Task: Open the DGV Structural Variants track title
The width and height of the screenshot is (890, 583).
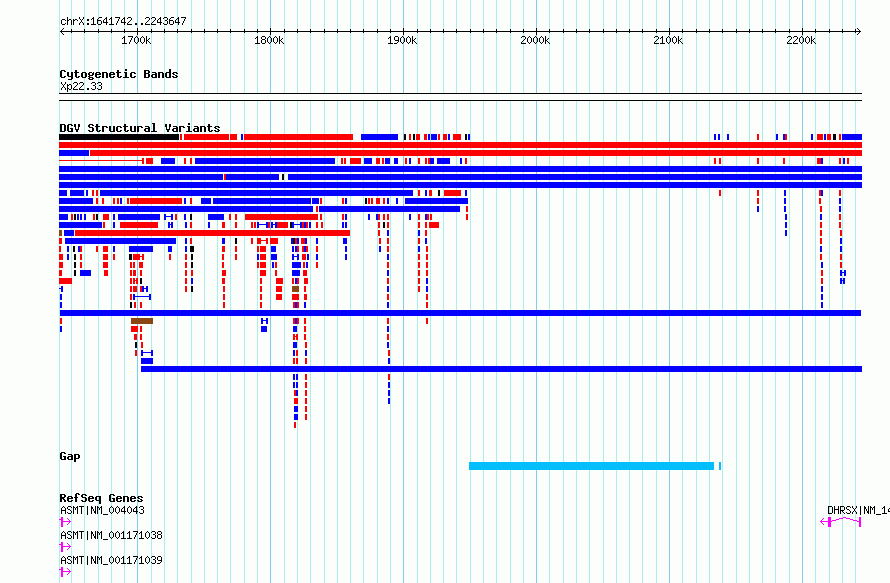Action: tap(140, 128)
